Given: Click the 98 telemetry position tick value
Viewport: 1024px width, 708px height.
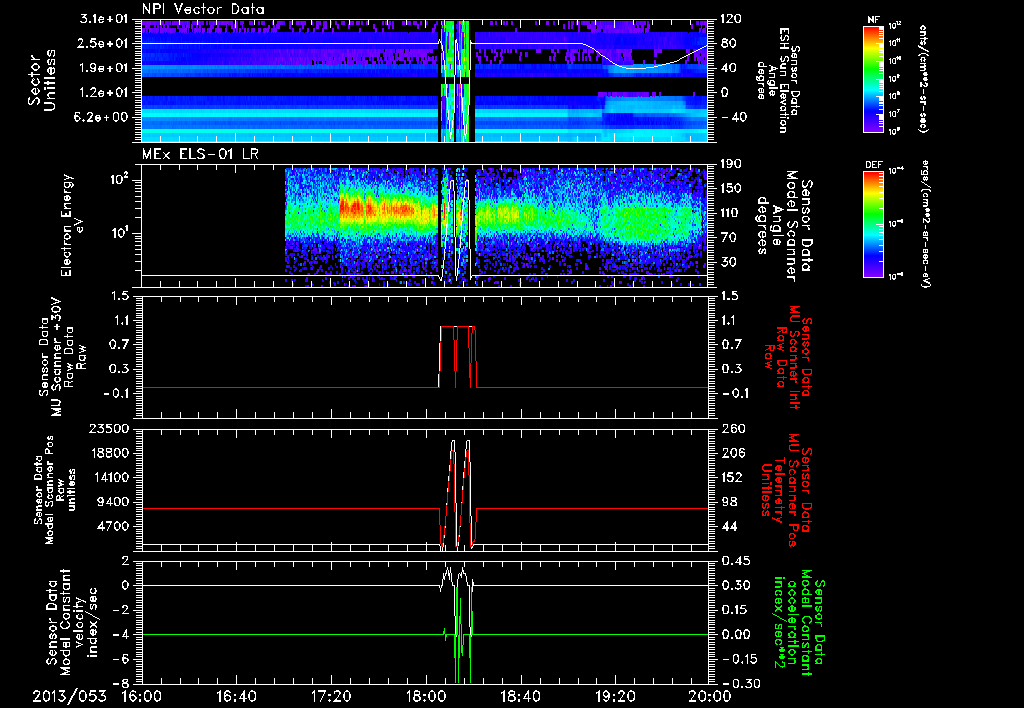Looking at the screenshot, I should coord(728,502).
